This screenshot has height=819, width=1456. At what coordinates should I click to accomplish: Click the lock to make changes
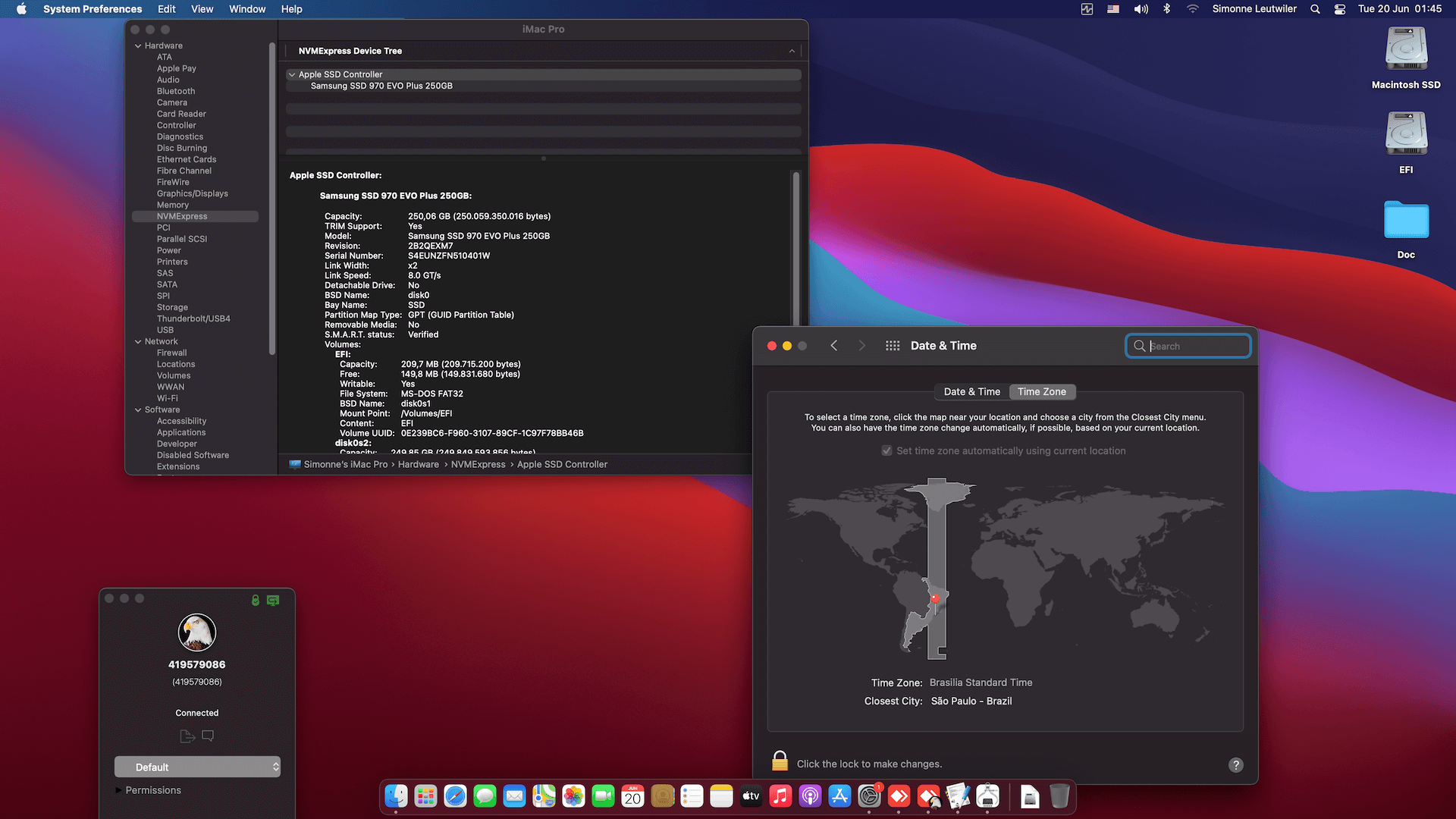pyautogui.click(x=780, y=761)
